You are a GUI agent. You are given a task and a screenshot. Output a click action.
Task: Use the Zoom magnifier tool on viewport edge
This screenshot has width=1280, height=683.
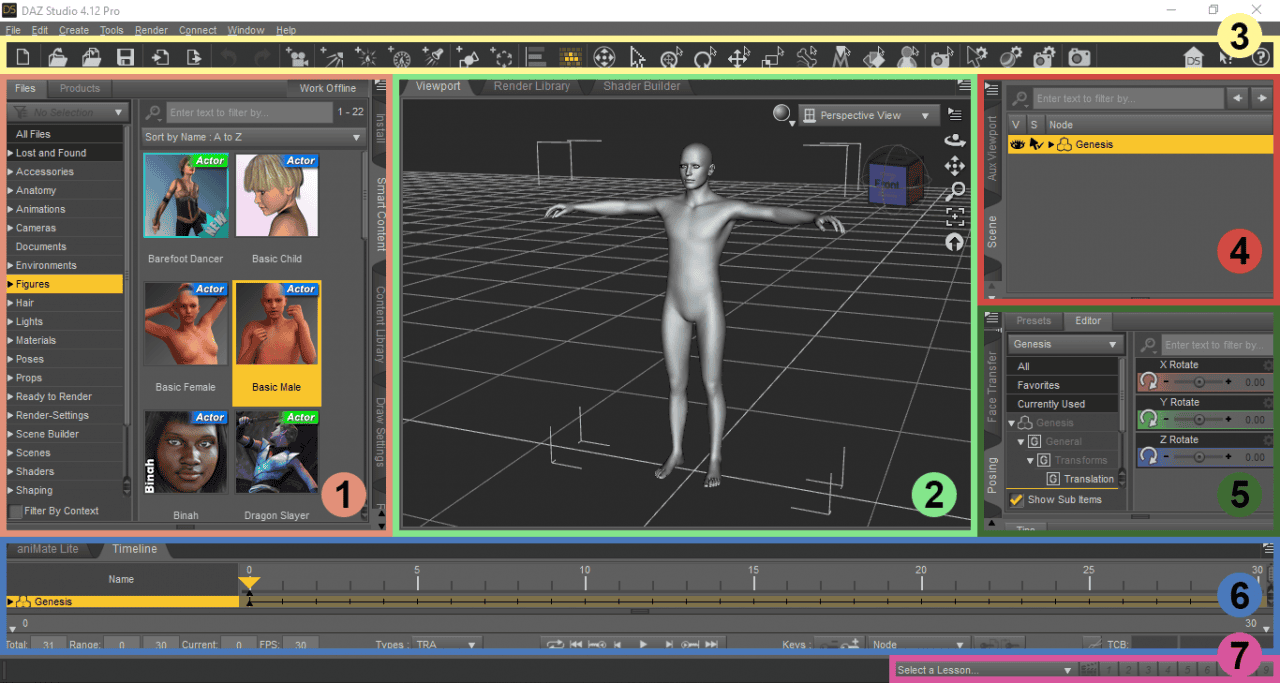pyautogui.click(x=955, y=190)
